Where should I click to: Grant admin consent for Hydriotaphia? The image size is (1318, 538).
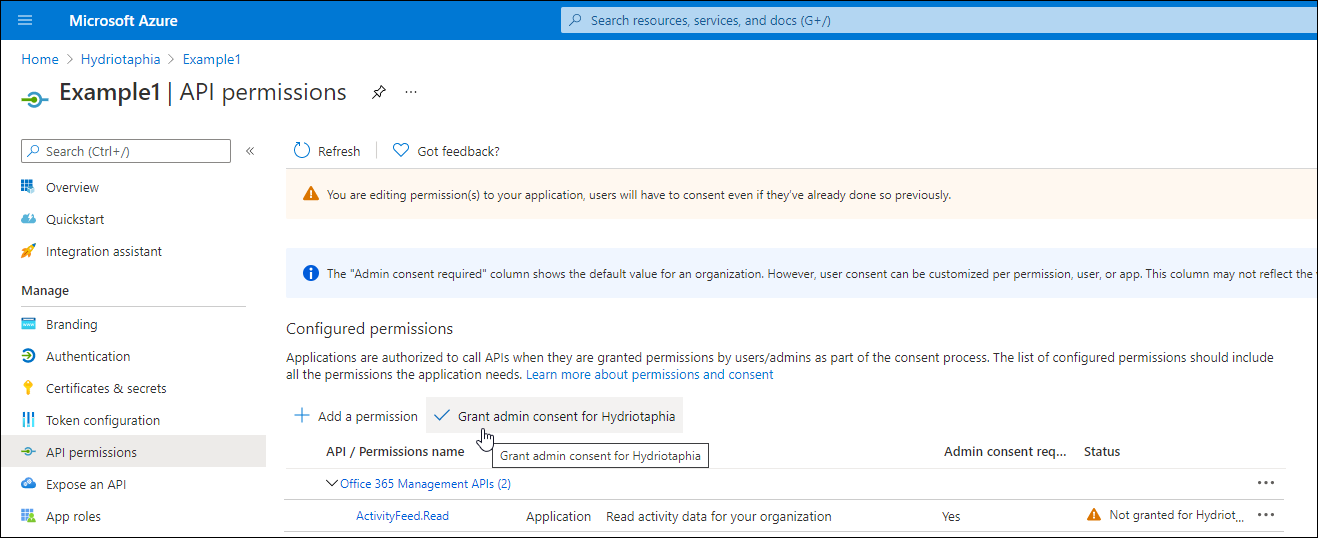coord(555,416)
